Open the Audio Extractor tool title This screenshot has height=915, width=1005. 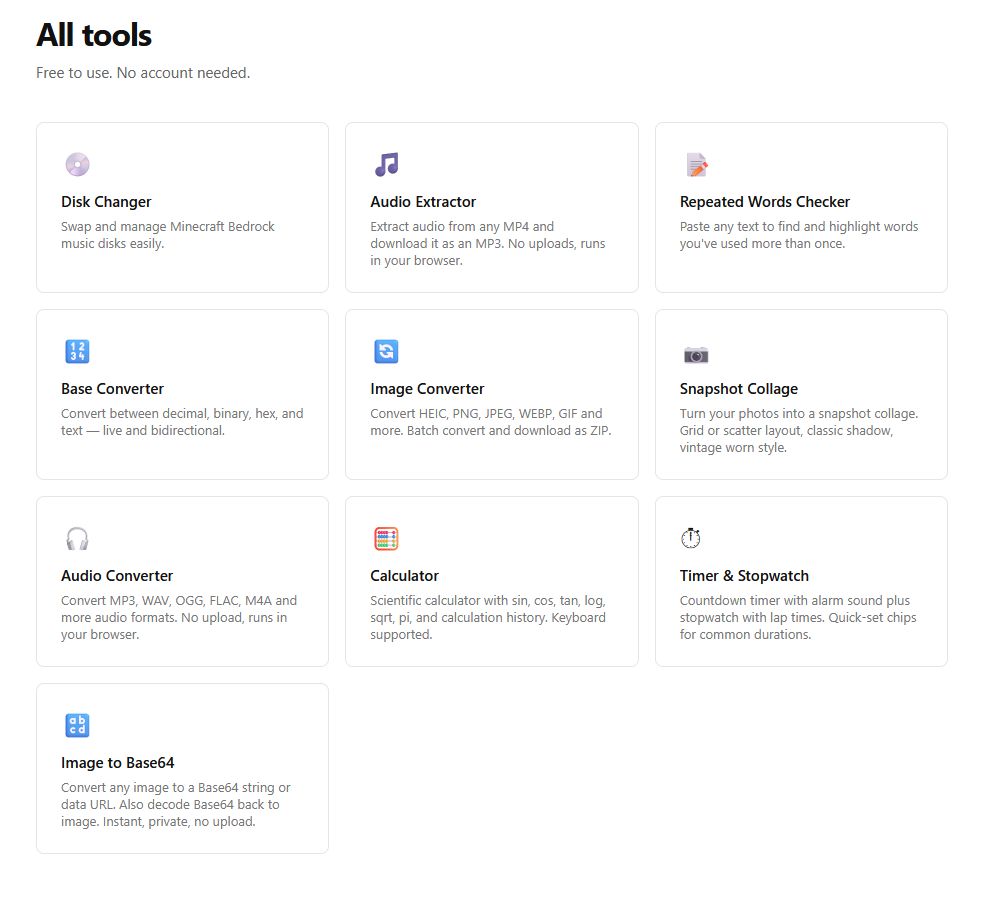pos(423,202)
